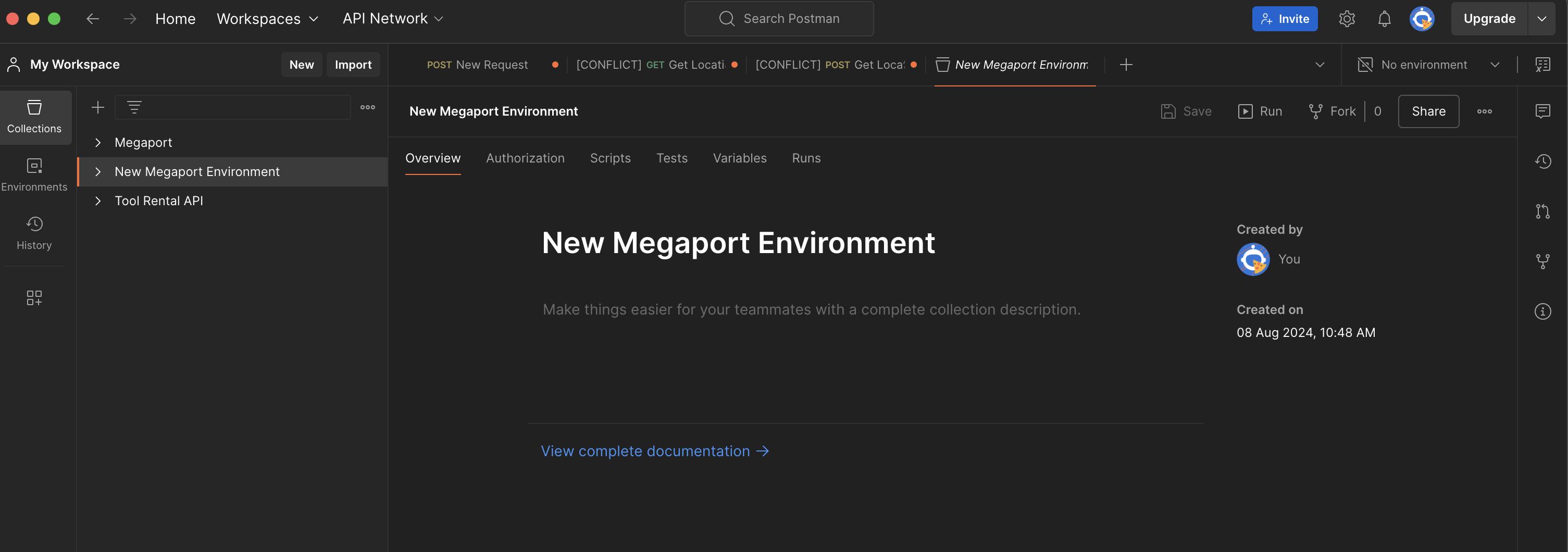This screenshot has height=552, width=1568.
Task: Click View complete documentation link
Action: click(x=655, y=451)
